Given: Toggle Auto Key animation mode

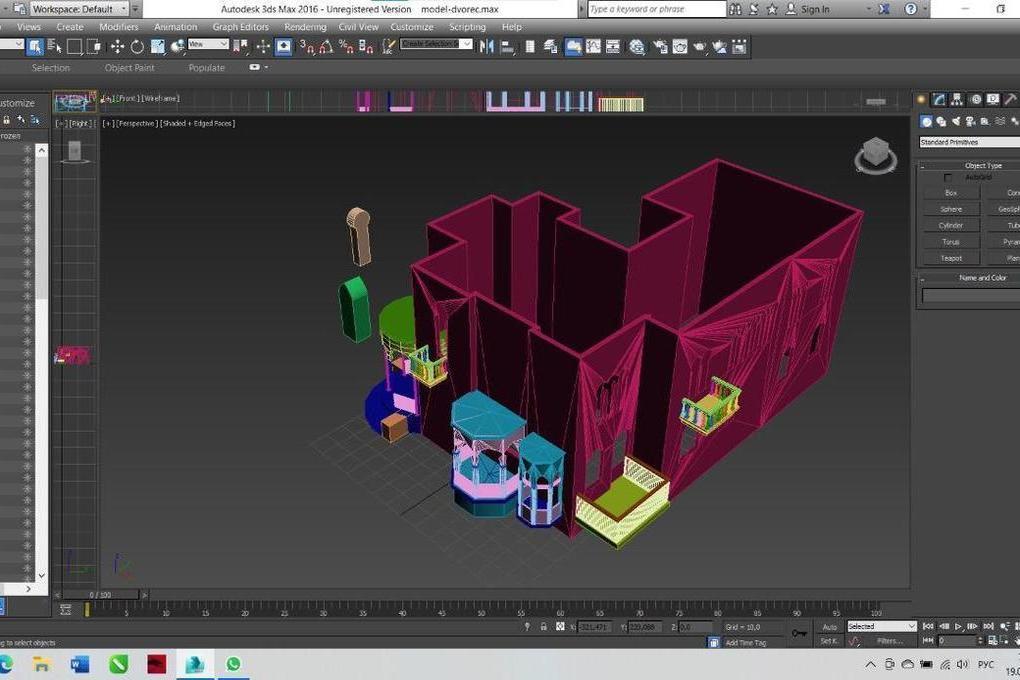Looking at the screenshot, I should (x=829, y=627).
